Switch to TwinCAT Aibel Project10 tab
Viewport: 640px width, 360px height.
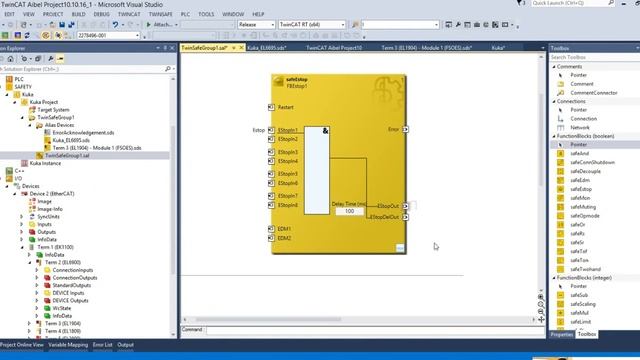tap(334, 48)
